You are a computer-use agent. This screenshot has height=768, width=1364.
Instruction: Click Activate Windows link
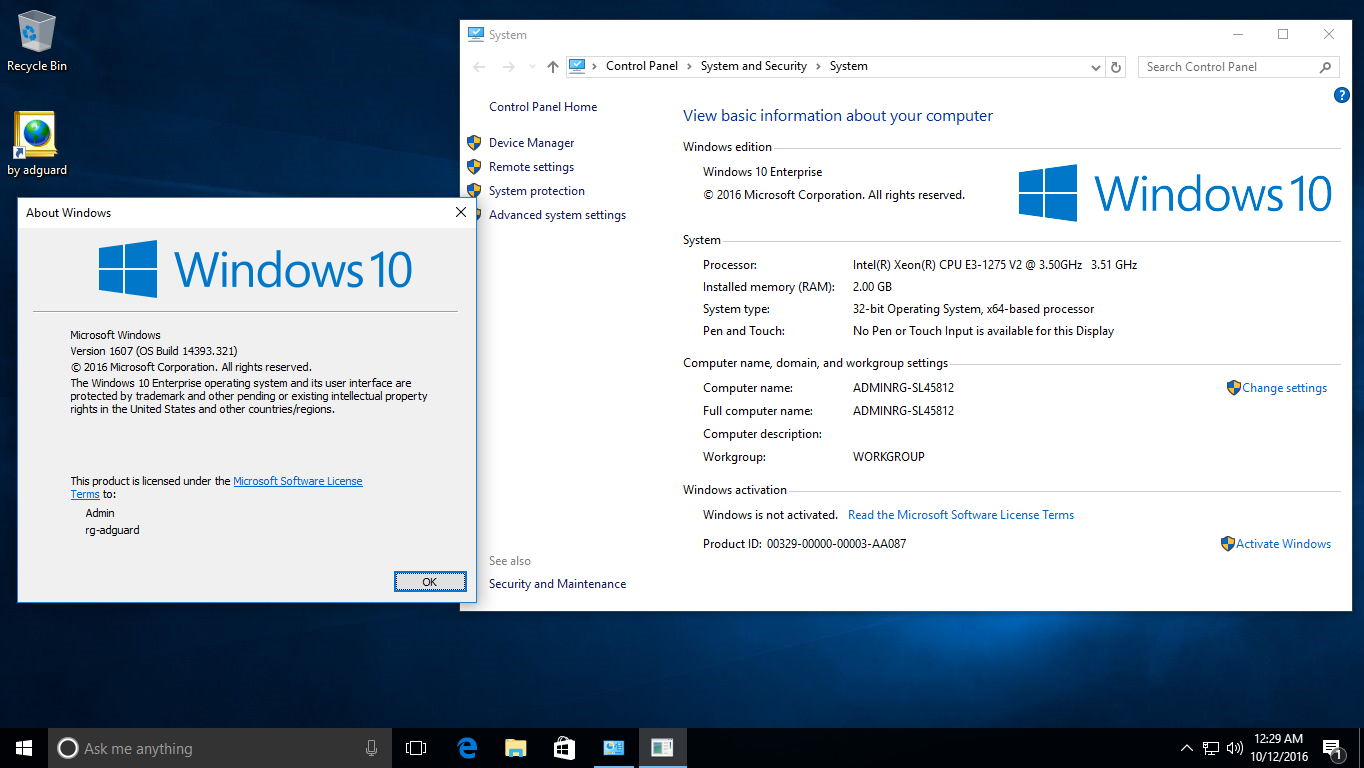tap(1284, 544)
